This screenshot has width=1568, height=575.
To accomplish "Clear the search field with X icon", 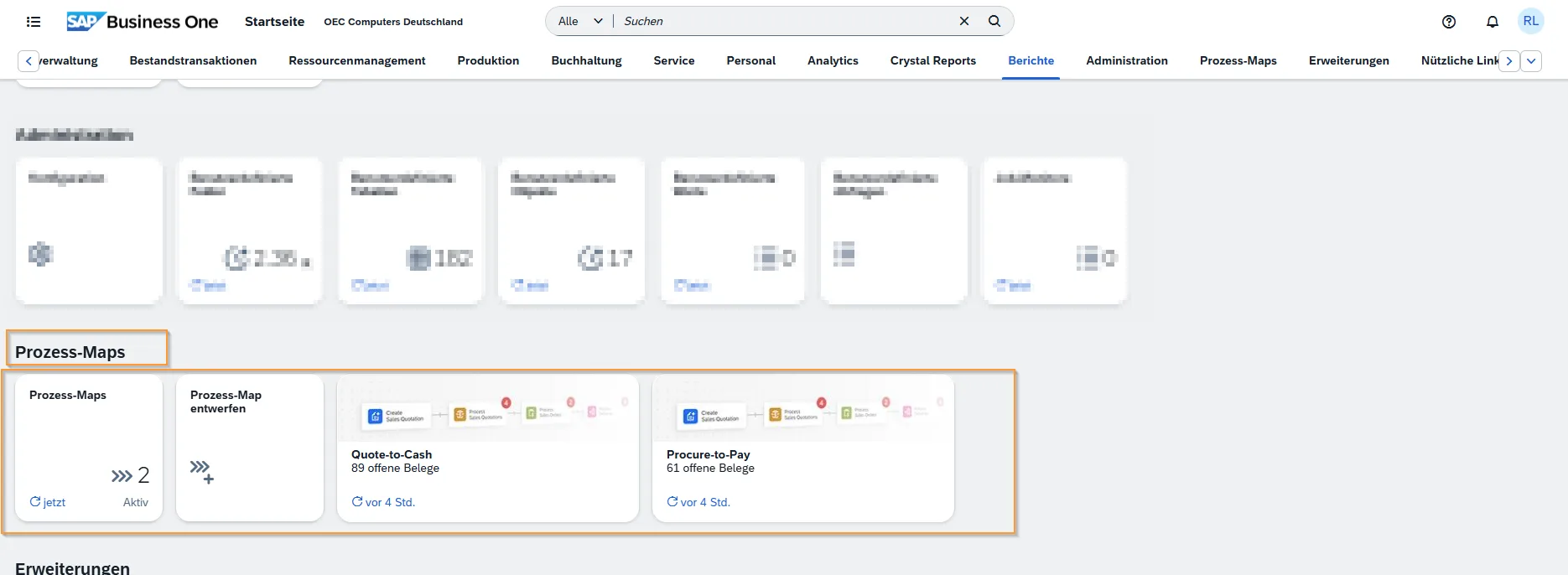I will (964, 22).
